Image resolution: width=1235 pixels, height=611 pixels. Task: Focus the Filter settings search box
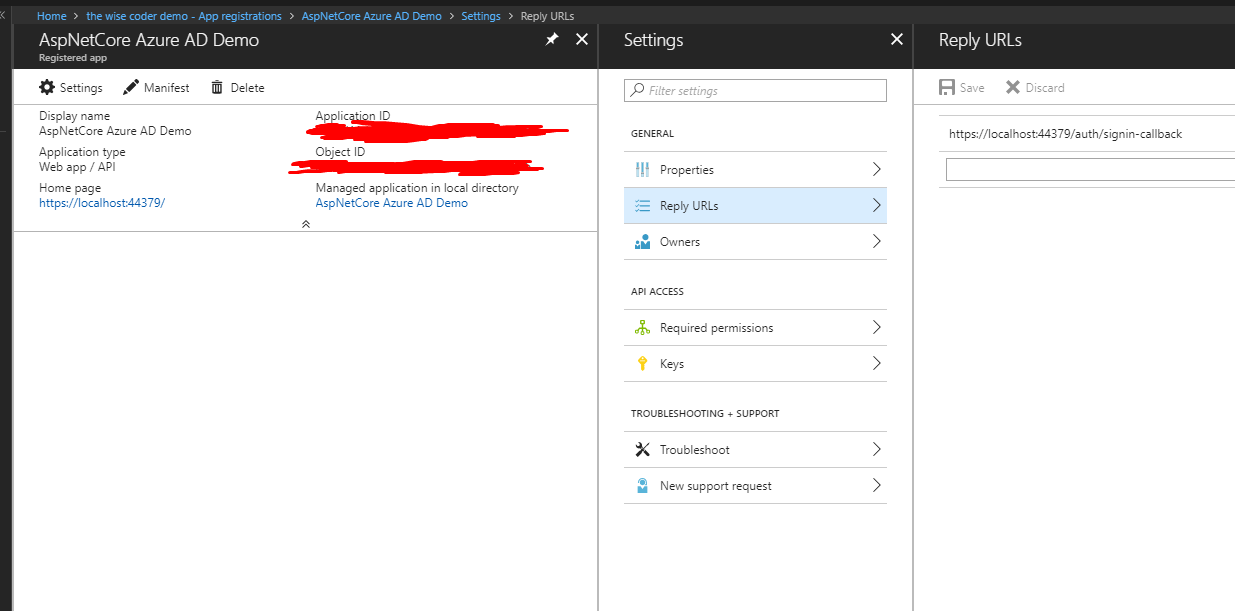point(755,91)
